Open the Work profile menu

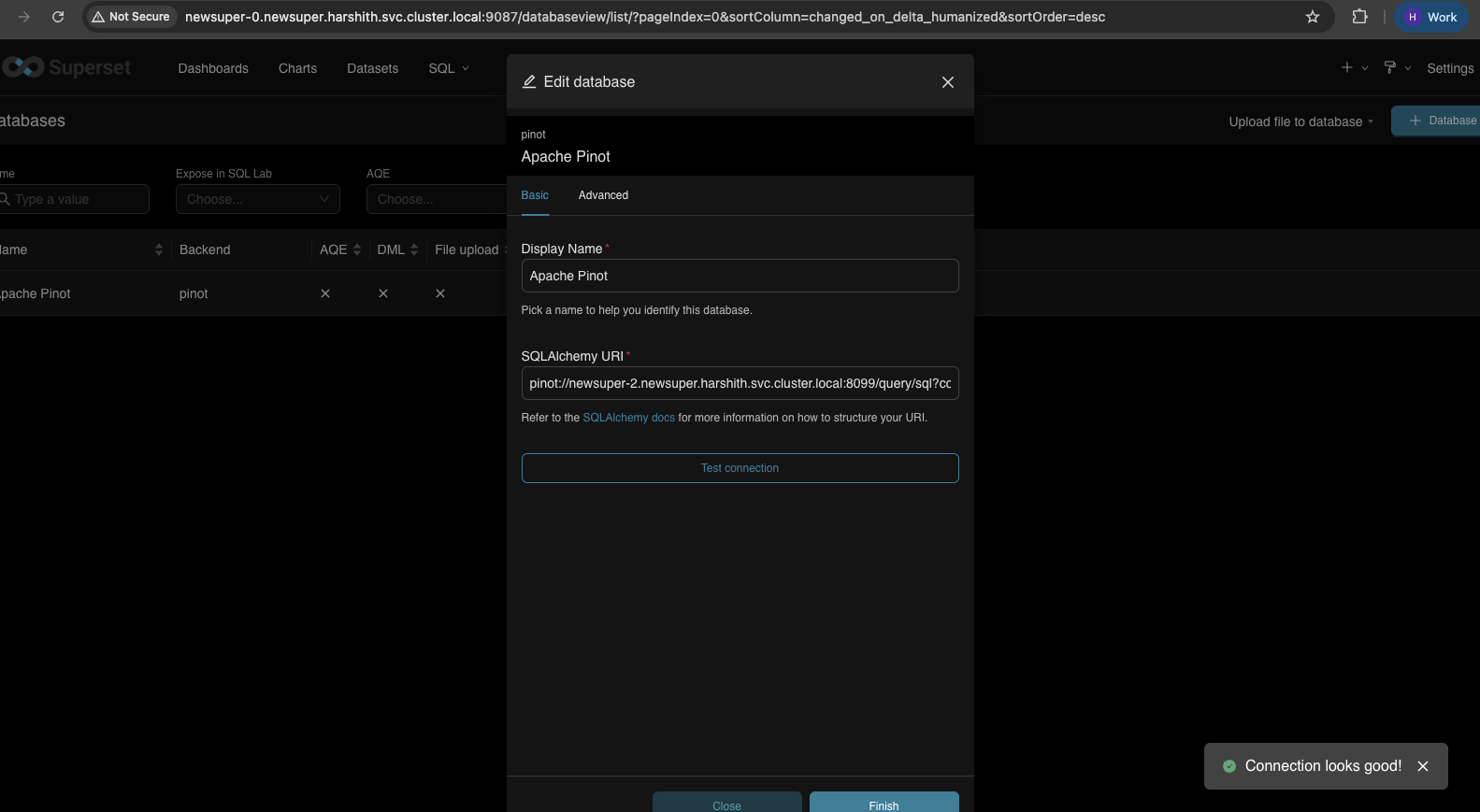point(1431,17)
